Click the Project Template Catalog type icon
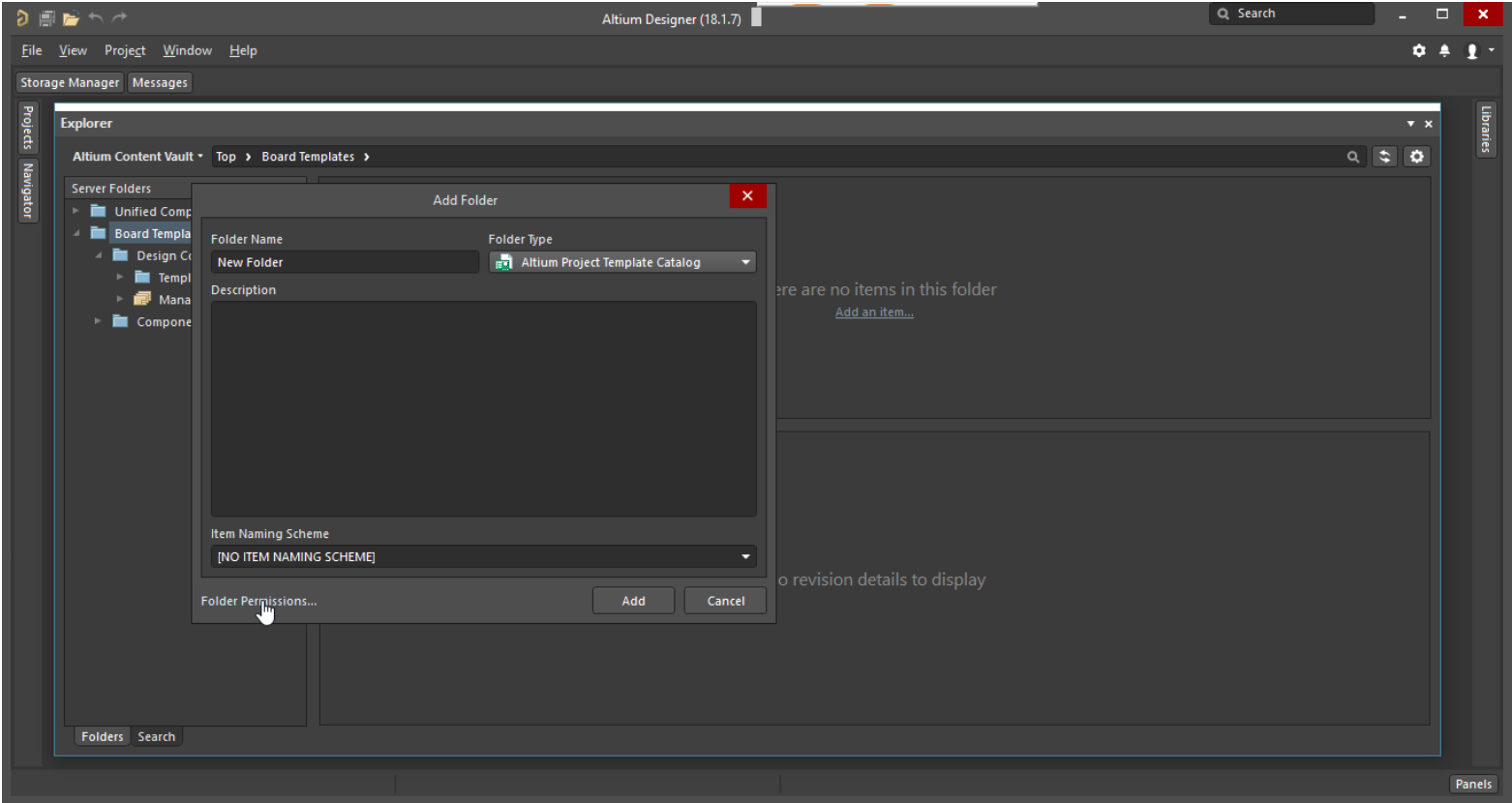The image size is (1512, 803). click(503, 262)
